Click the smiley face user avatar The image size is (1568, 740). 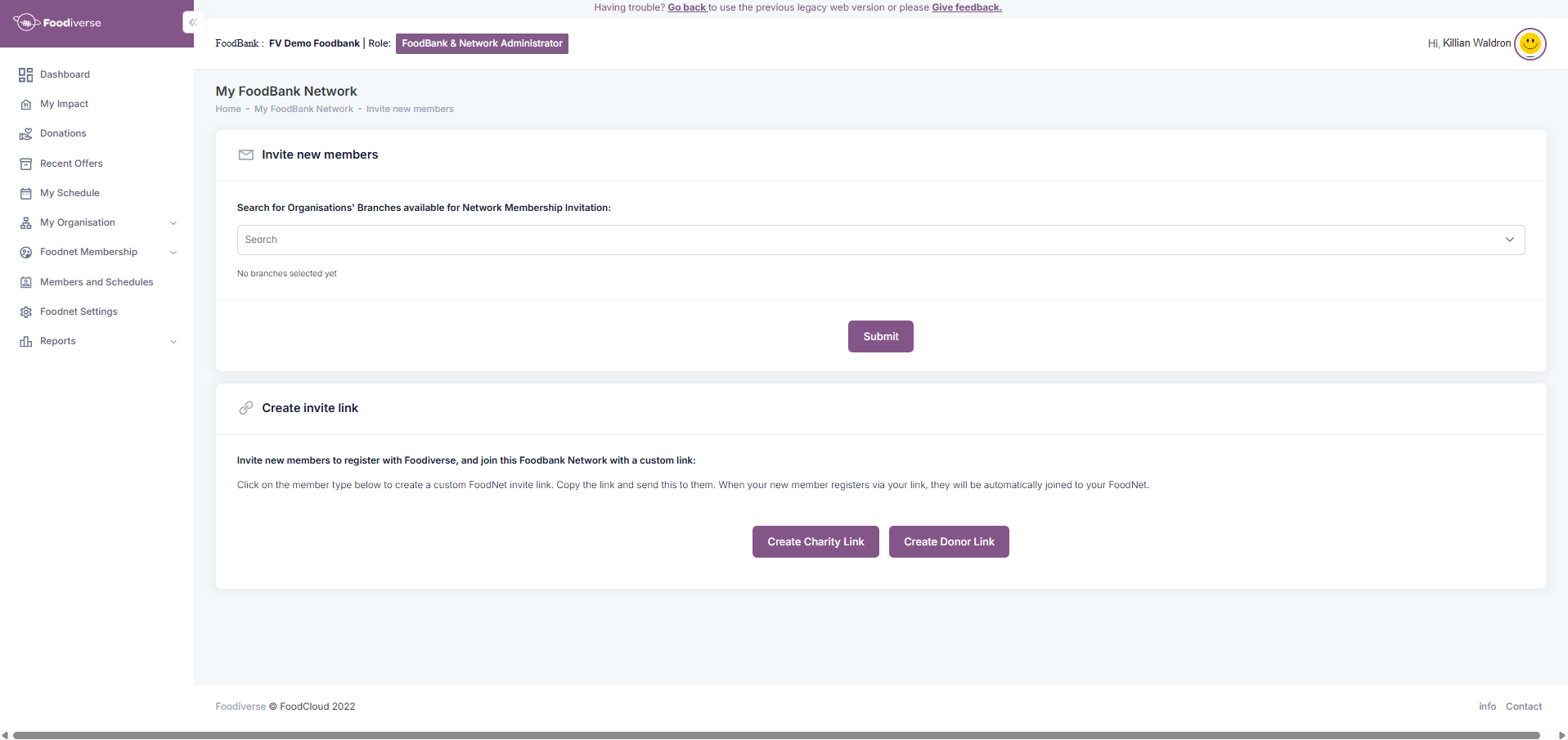pyautogui.click(x=1530, y=43)
